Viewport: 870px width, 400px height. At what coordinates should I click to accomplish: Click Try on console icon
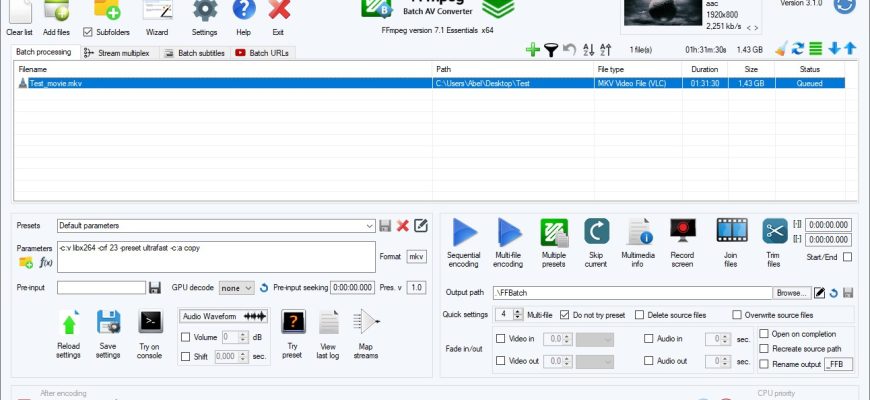click(150, 321)
